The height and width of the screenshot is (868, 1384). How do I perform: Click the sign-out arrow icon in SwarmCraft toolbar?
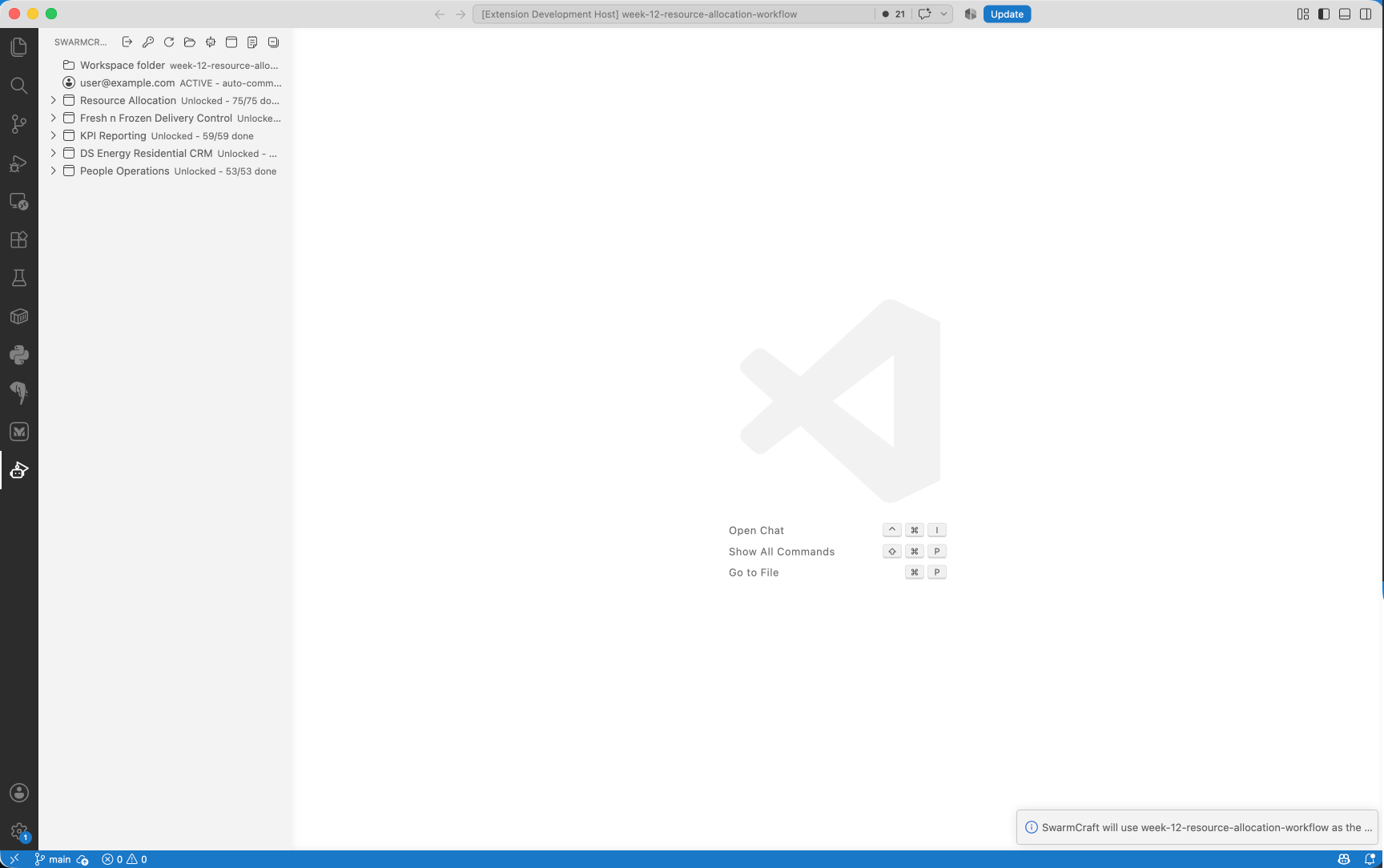127,42
